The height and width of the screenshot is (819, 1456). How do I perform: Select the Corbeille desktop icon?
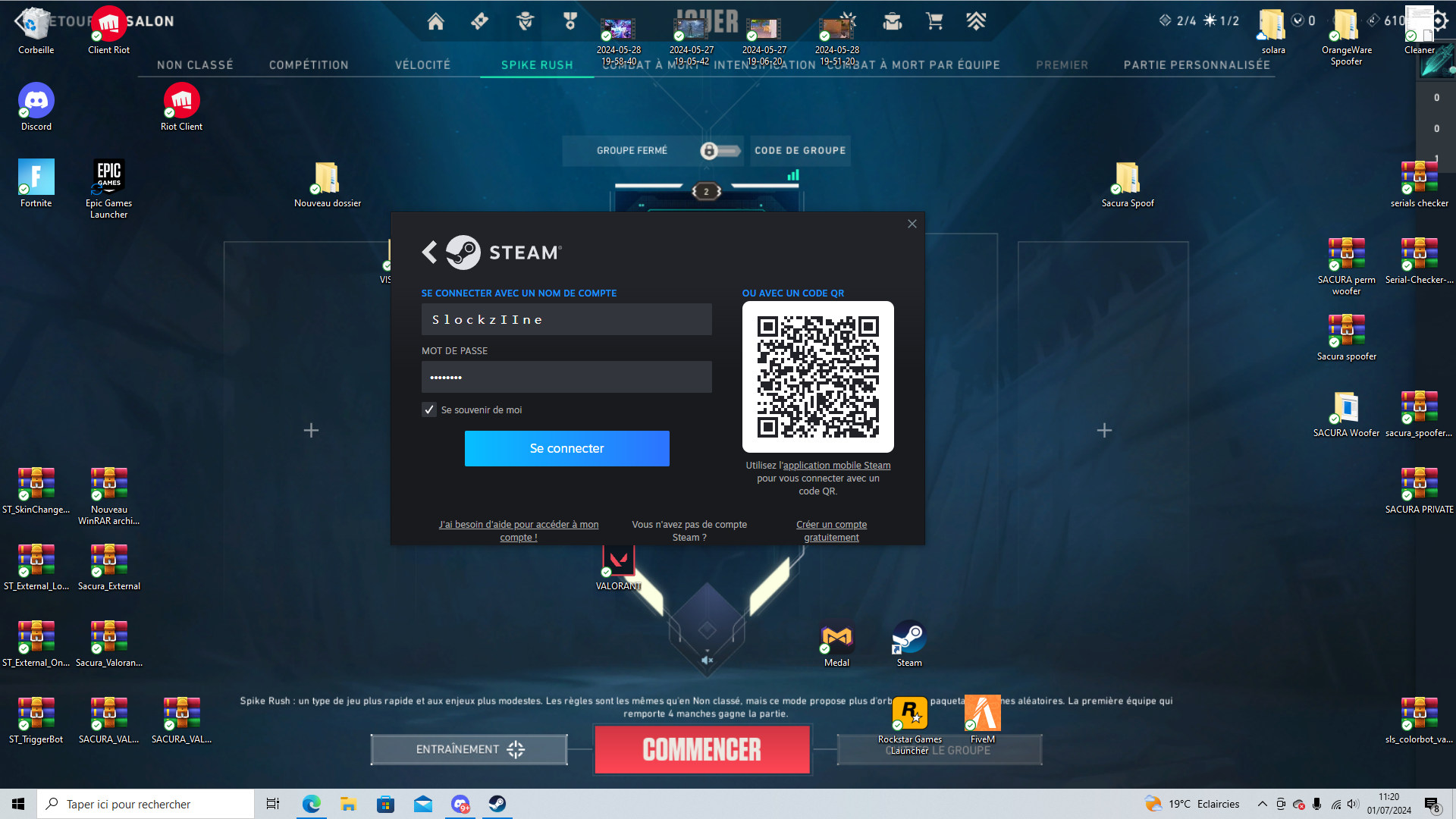[x=36, y=31]
